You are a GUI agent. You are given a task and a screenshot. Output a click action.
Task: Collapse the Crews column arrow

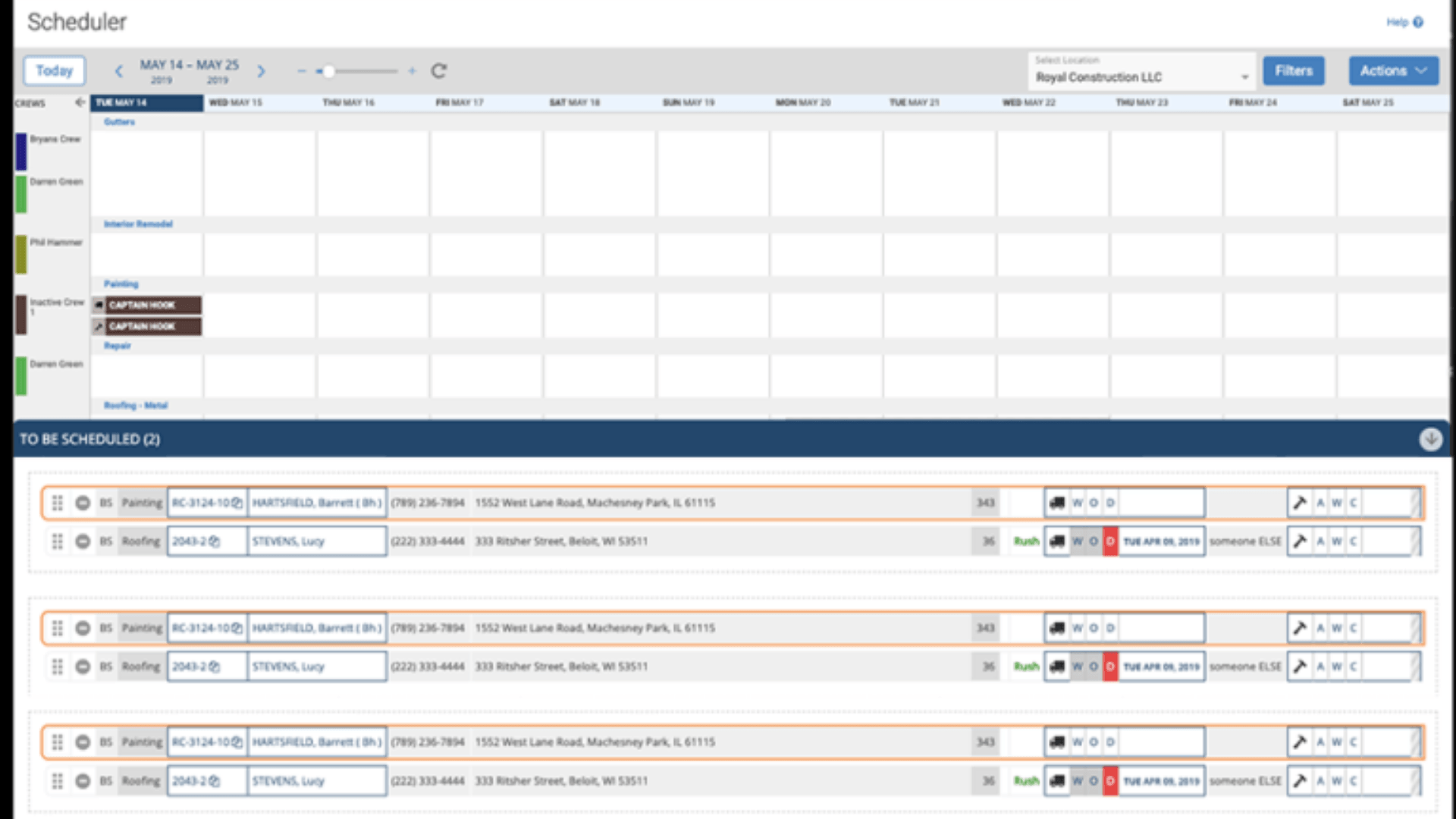point(79,102)
